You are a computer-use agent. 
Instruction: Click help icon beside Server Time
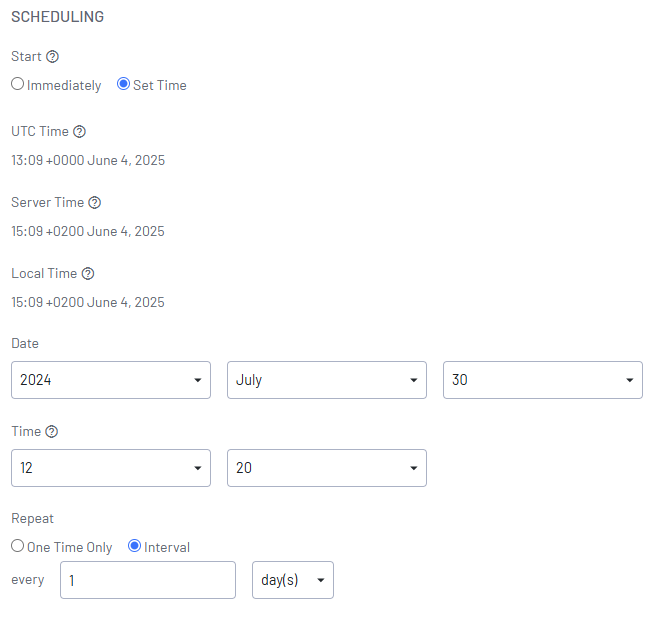click(95, 202)
